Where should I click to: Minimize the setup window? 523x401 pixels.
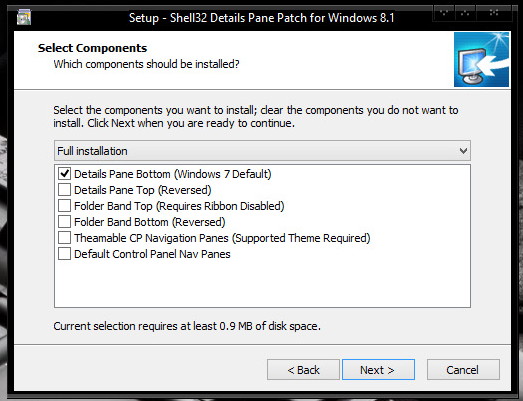pos(444,13)
